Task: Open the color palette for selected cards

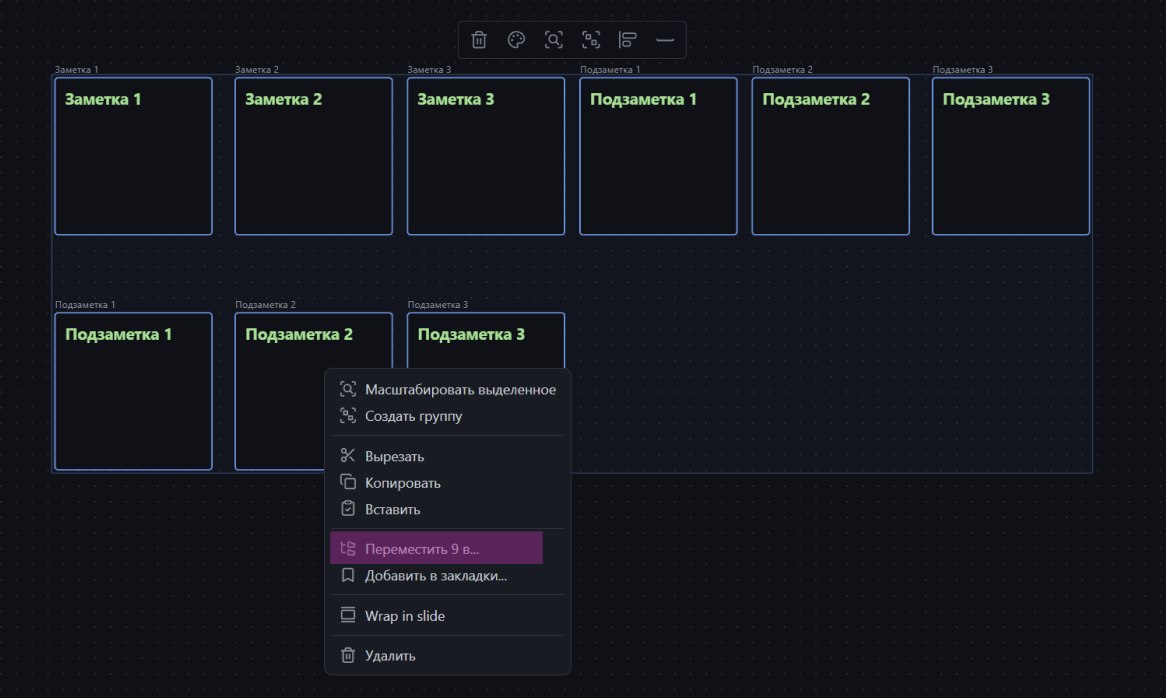Action: [516, 40]
